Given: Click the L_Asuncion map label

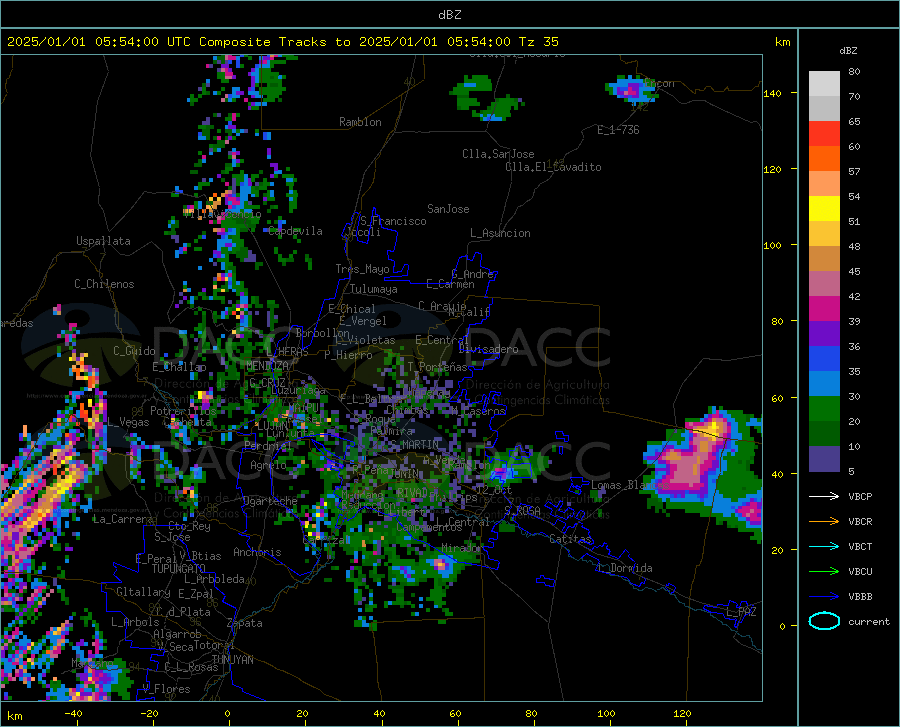Looking at the screenshot, I should pos(500,233).
